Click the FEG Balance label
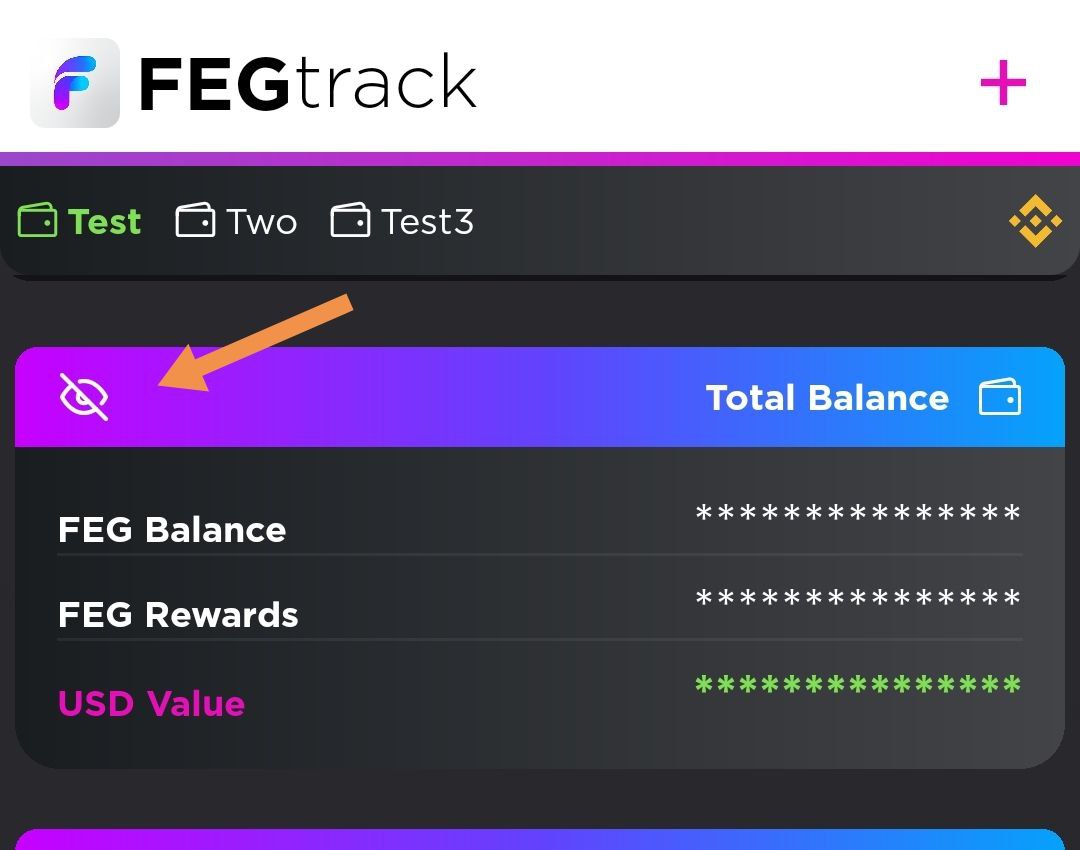 coord(172,529)
